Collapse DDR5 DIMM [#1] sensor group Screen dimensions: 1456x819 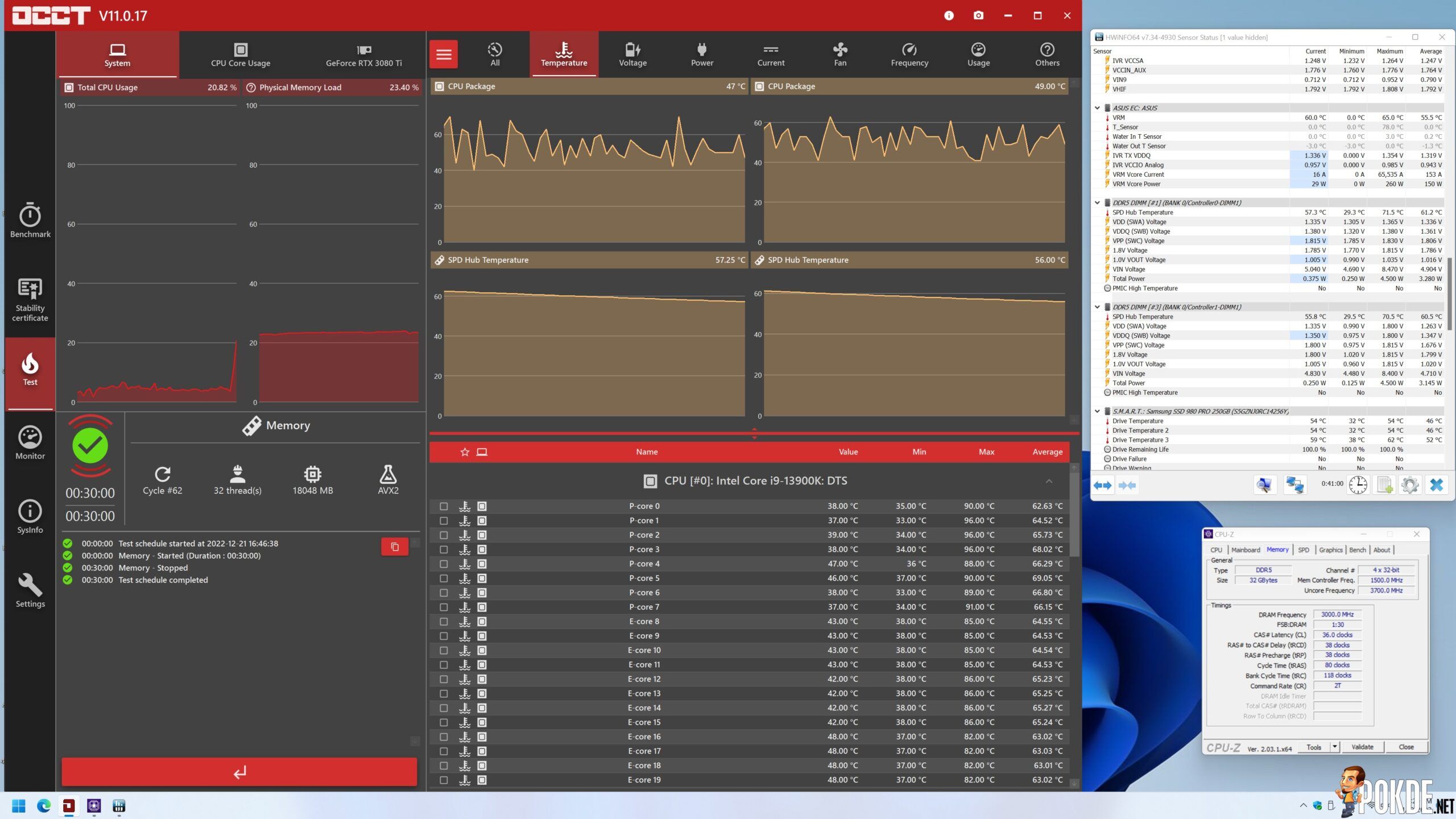point(1097,202)
